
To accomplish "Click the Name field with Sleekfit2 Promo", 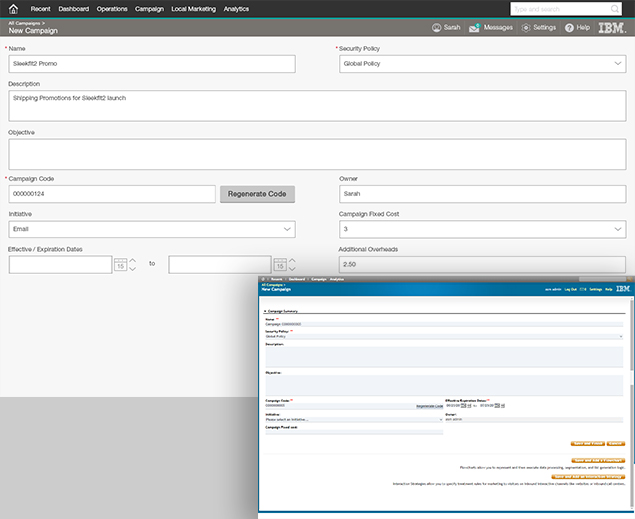I will [x=152, y=64].
